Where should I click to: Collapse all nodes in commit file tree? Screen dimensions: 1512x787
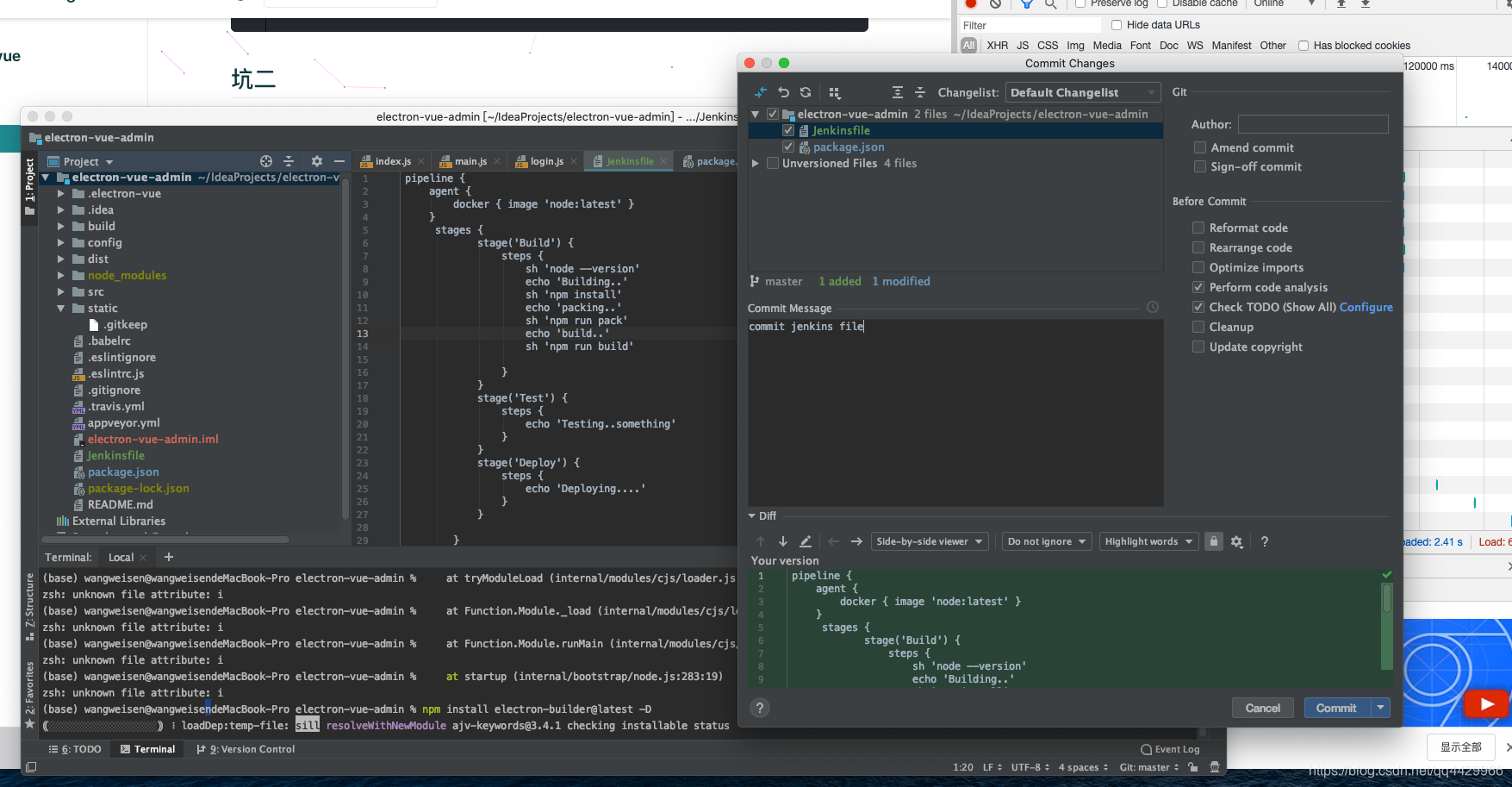pyautogui.click(x=919, y=92)
